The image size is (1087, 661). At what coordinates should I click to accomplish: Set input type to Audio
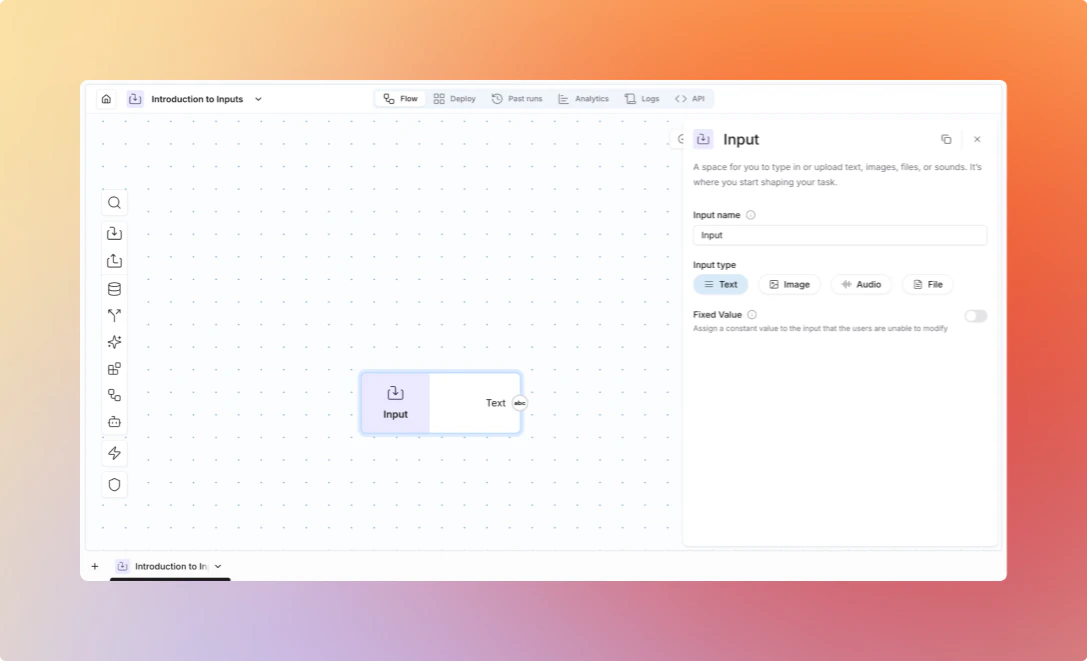click(x=861, y=284)
